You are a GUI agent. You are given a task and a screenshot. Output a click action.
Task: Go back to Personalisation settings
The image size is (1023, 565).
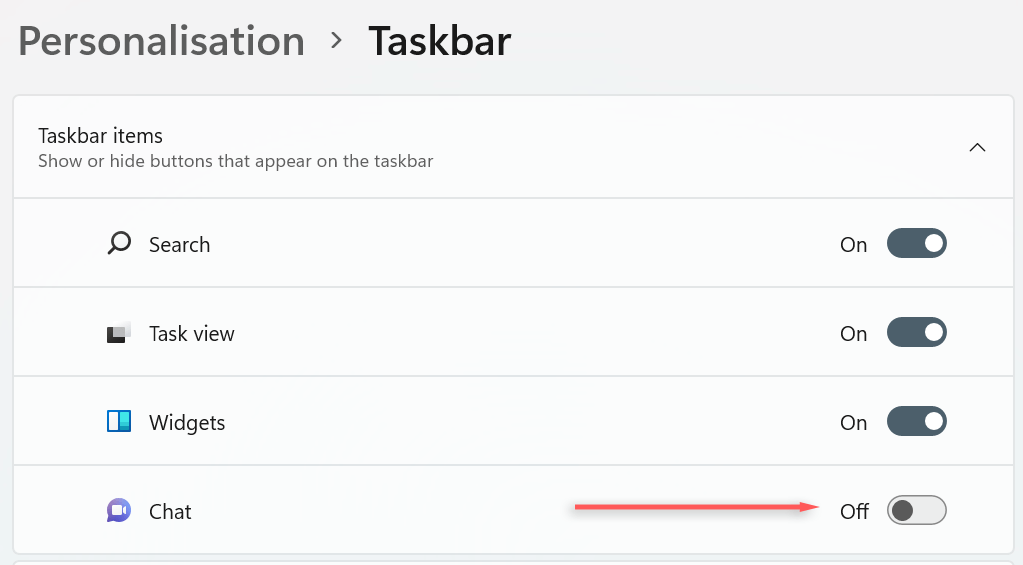pyautogui.click(x=161, y=41)
